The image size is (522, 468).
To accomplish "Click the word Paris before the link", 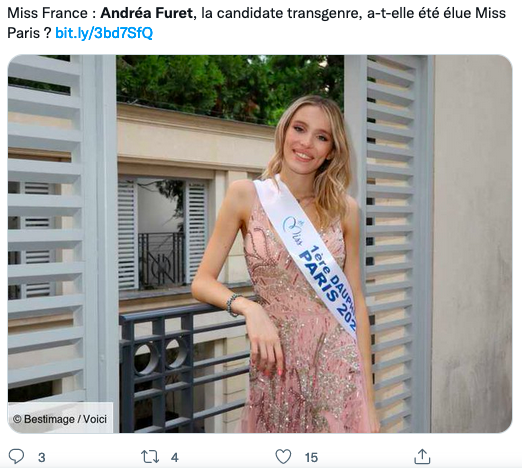I will click(x=23, y=33).
